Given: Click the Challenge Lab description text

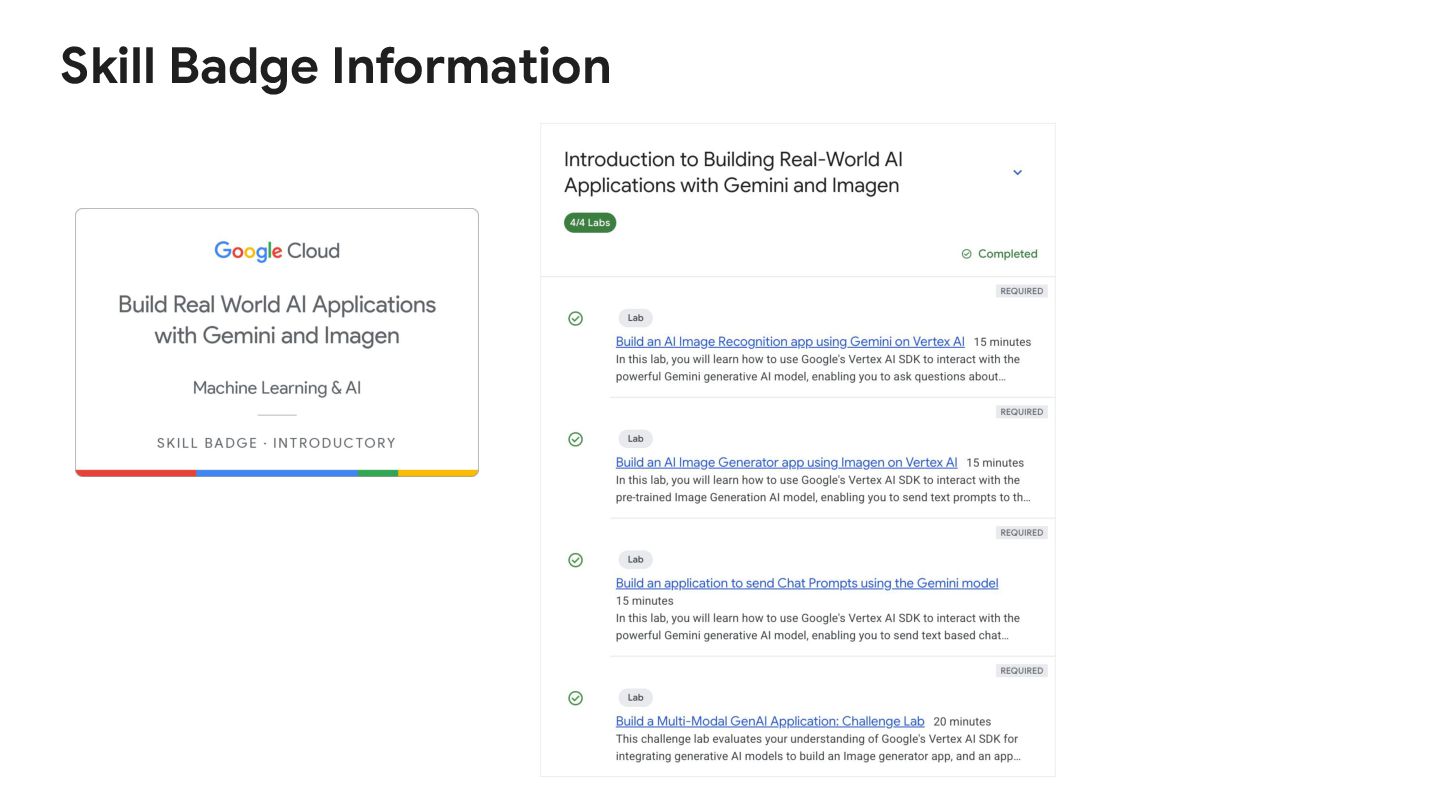Looking at the screenshot, I should (818, 748).
